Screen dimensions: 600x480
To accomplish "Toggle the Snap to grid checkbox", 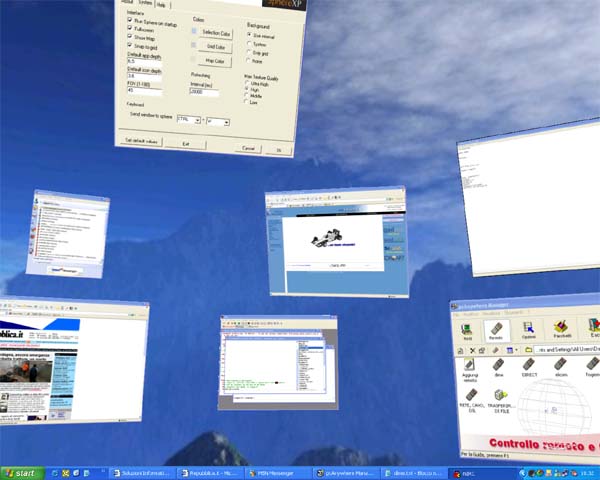I will [x=130, y=45].
